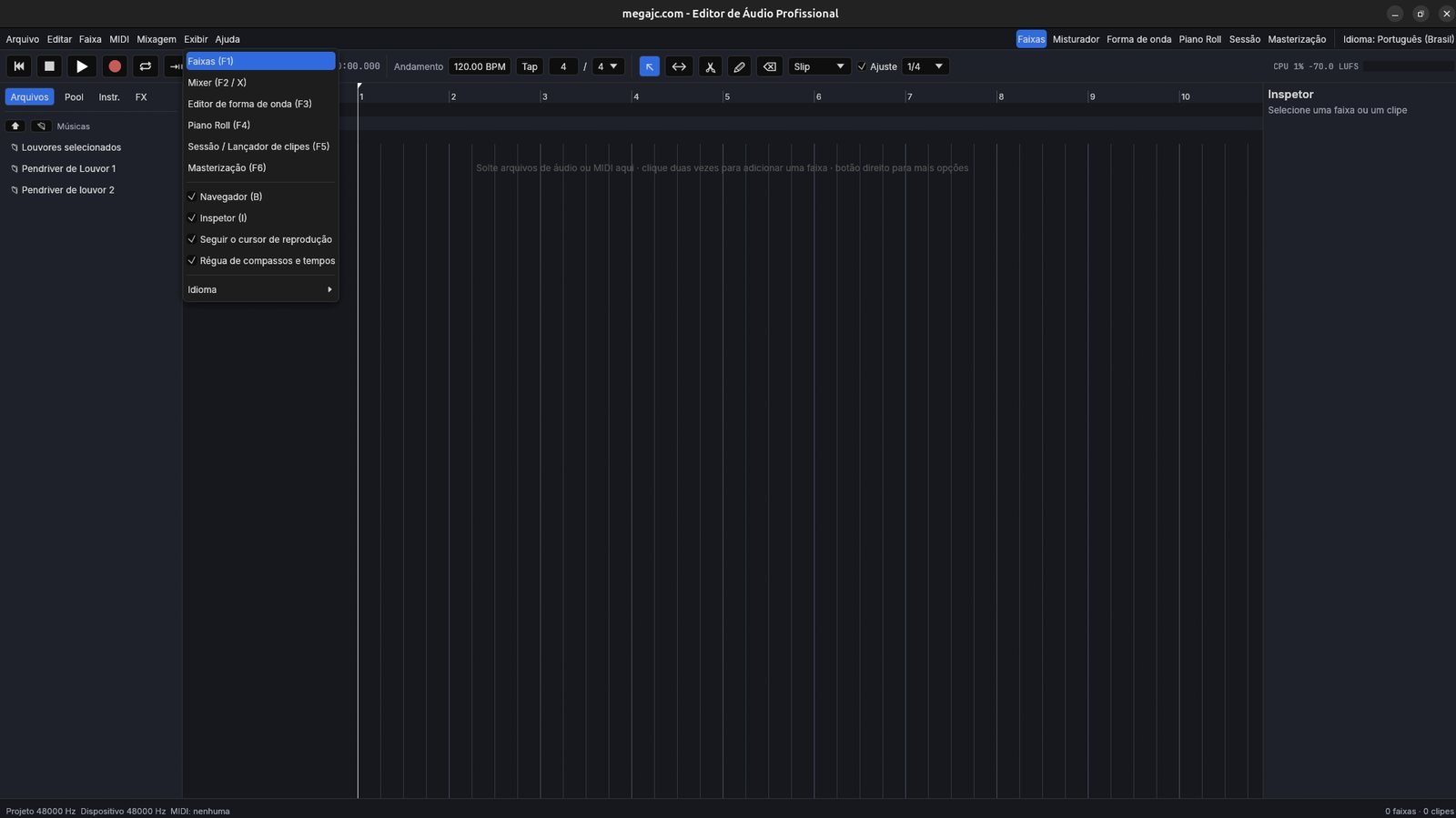Choose Masterização (F6) from the menu
This screenshot has height=818, width=1456.
click(x=261, y=168)
